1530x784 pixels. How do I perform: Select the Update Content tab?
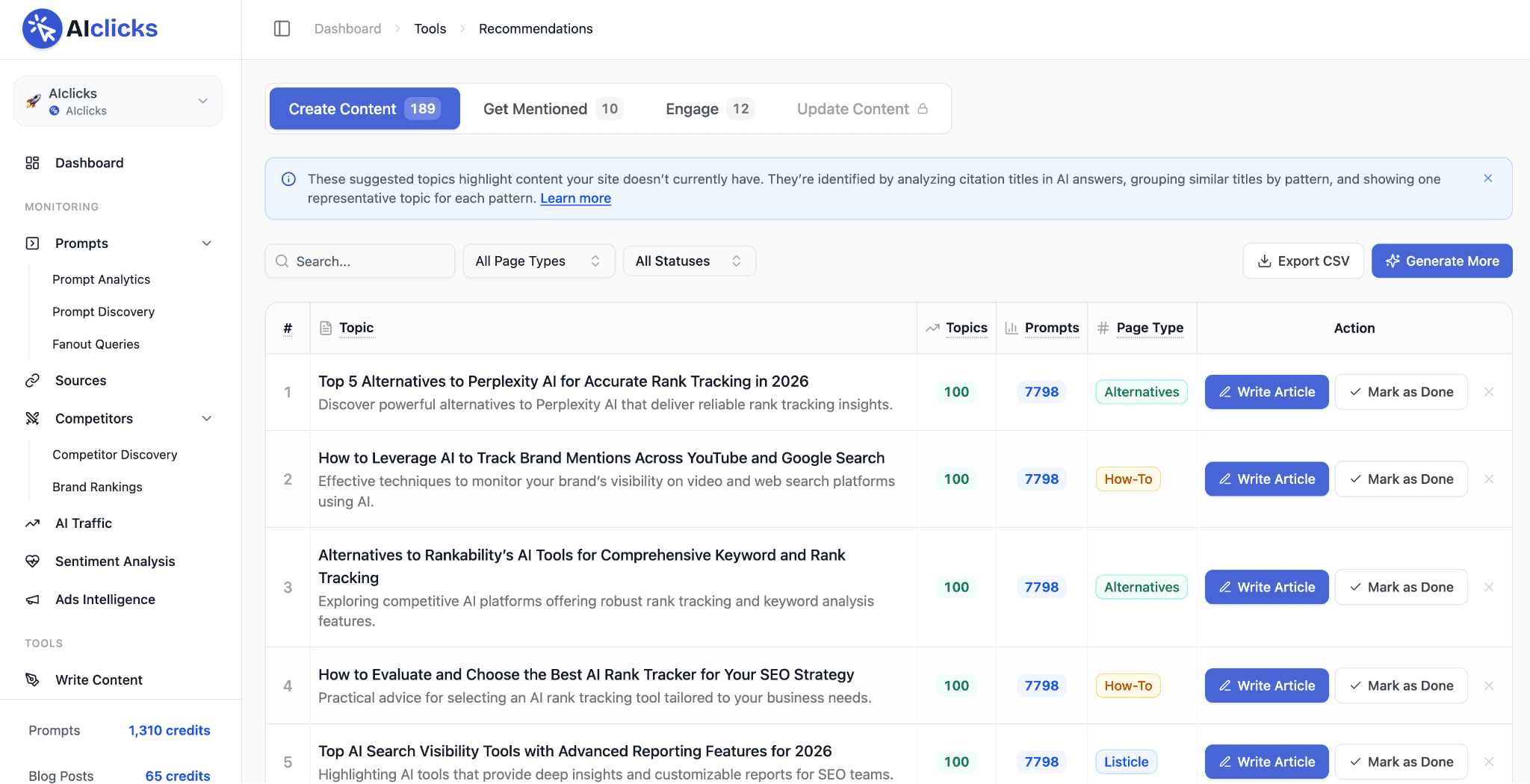pyautogui.click(x=862, y=109)
